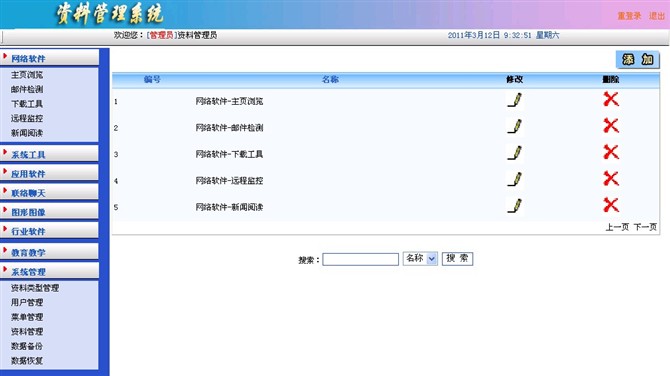Expand the 联络聊天 menu section
The image size is (670, 376).
click(x=50, y=192)
